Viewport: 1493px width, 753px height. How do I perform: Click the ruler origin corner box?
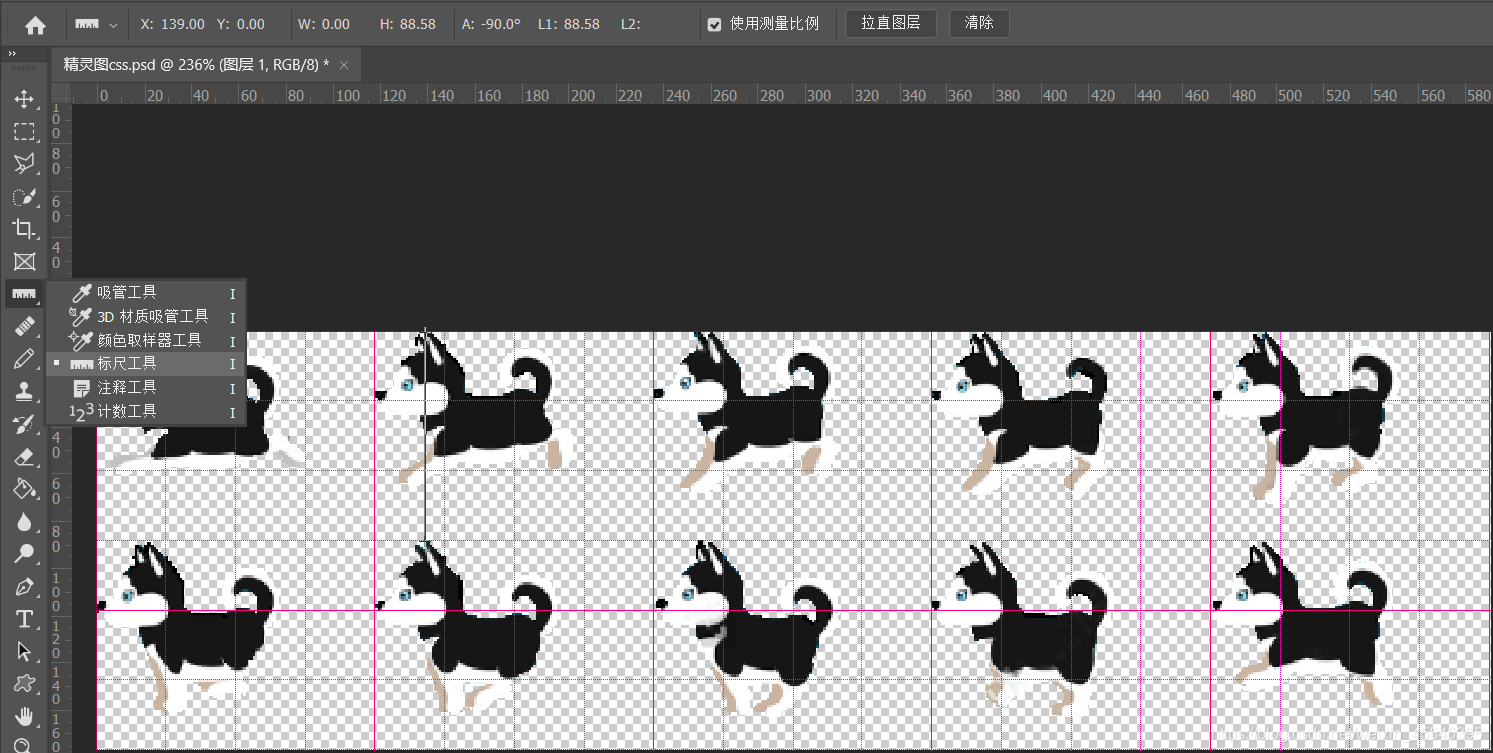coord(61,93)
